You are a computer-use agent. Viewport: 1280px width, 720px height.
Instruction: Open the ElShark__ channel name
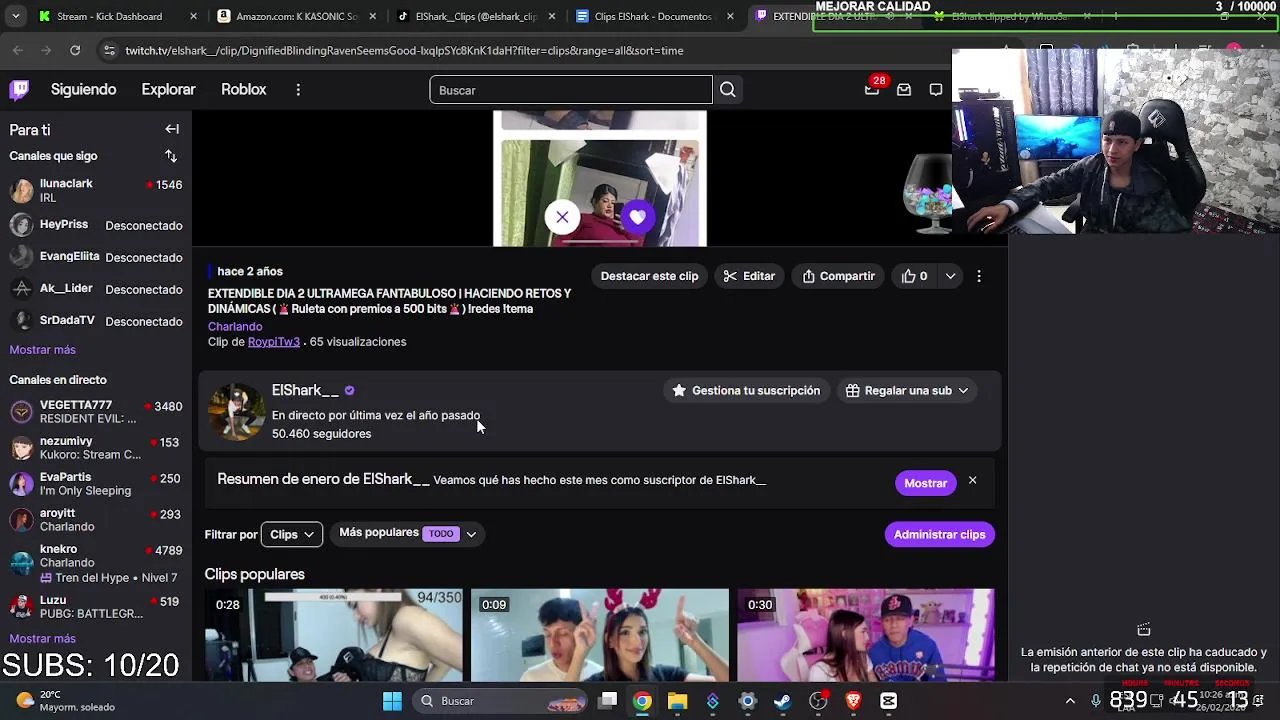(305, 390)
